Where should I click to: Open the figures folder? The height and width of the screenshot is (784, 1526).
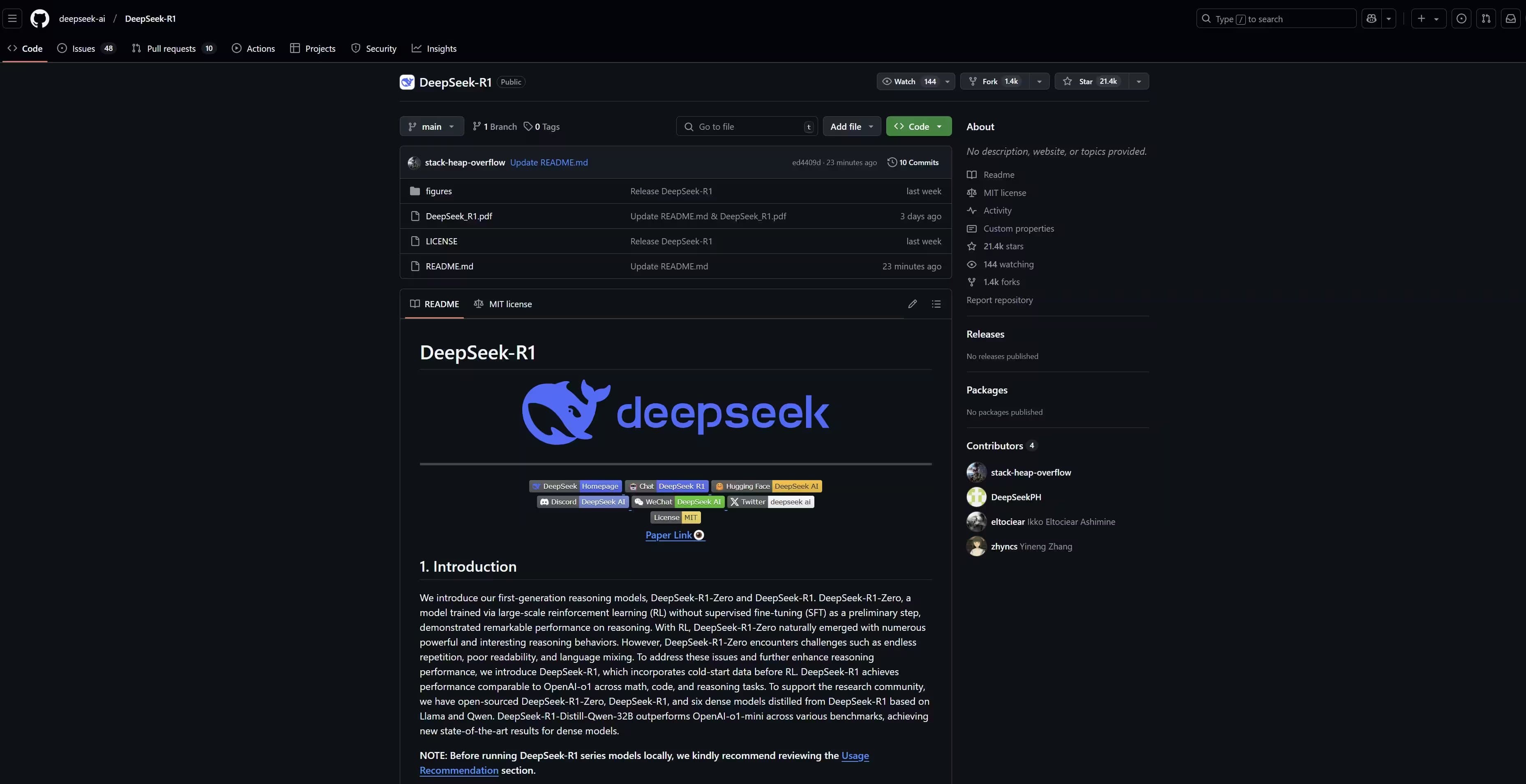point(438,191)
